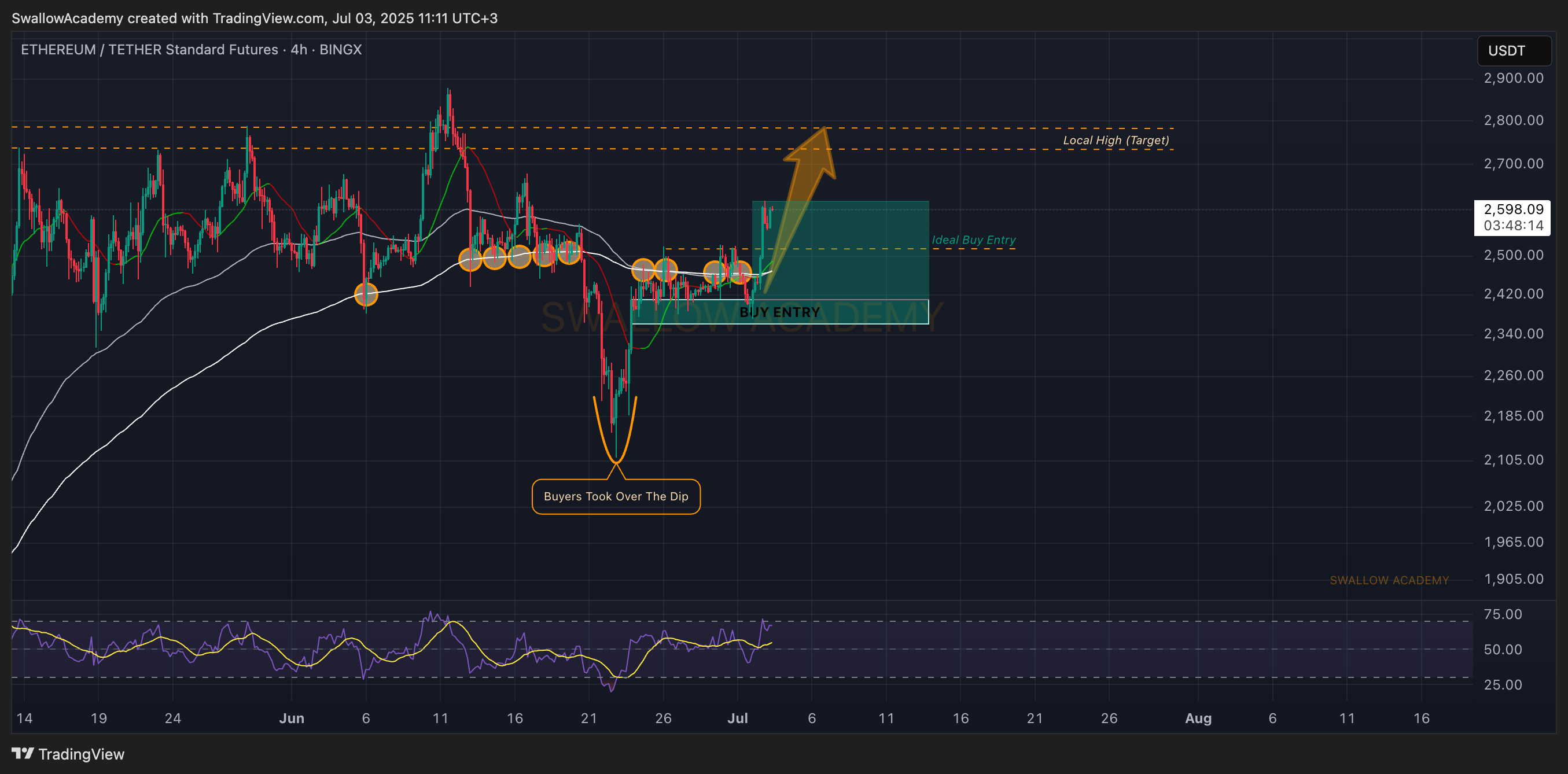Image resolution: width=1568 pixels, height=774 pixels.
Task: Click the 2,025.00 price axis label
Action: (1513, 506)
